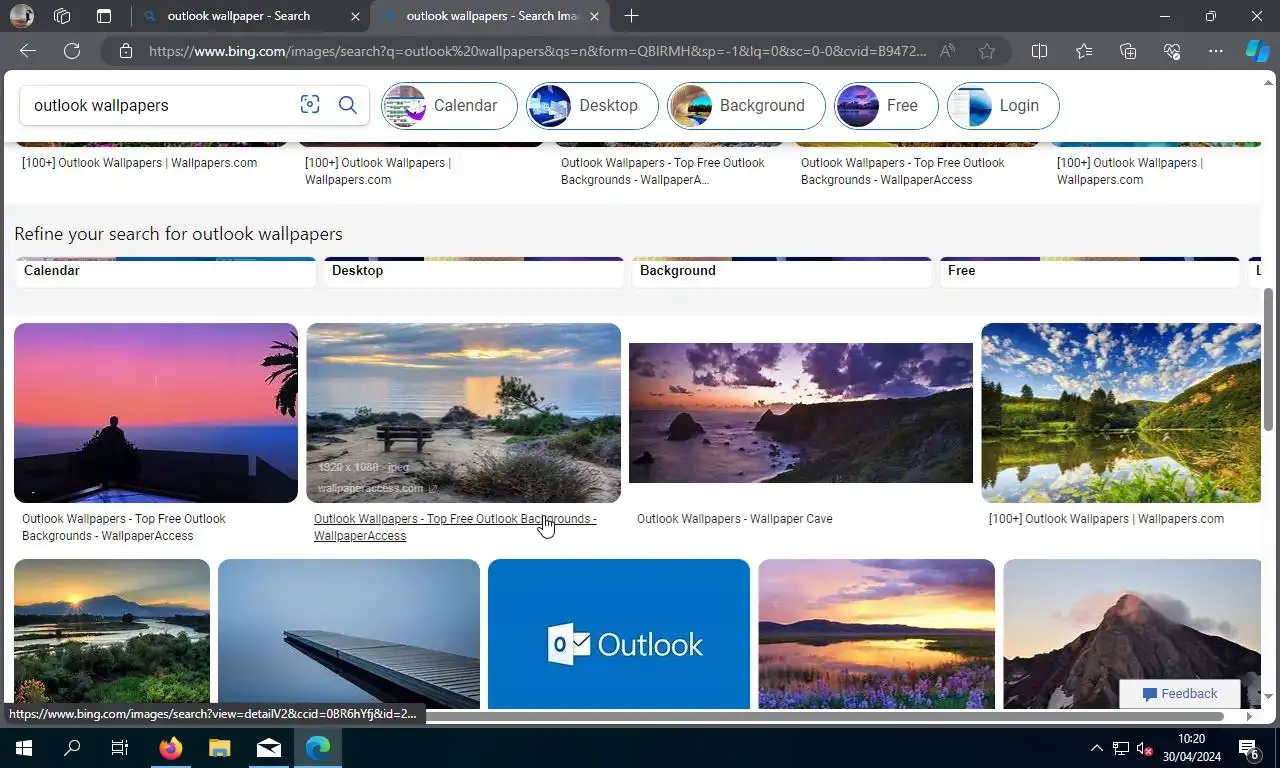Show hidden system tray icons
The width and height of the screenshot is (1280, 768).
(x=1096, y=748)
